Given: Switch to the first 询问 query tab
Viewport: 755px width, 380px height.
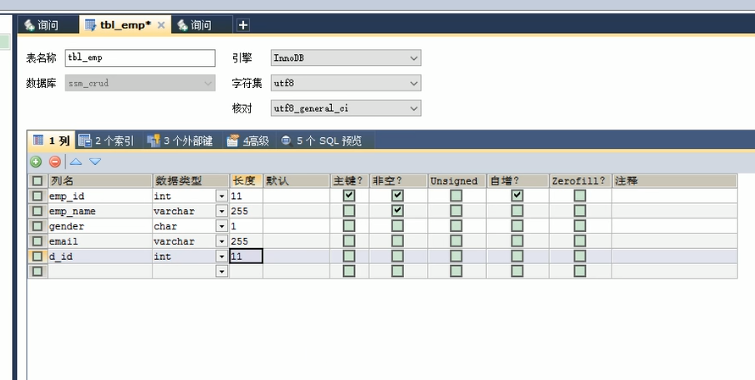Looking at the screenshot, I should click(48, 25).
